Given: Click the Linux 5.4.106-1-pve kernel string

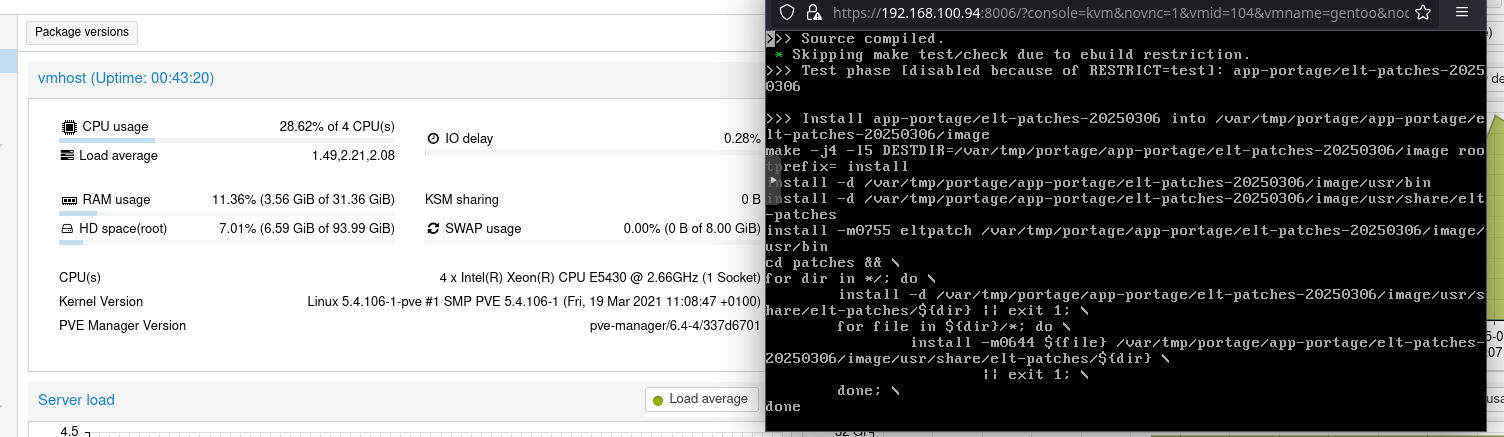Looking at the screenshot, I should 534,302.
